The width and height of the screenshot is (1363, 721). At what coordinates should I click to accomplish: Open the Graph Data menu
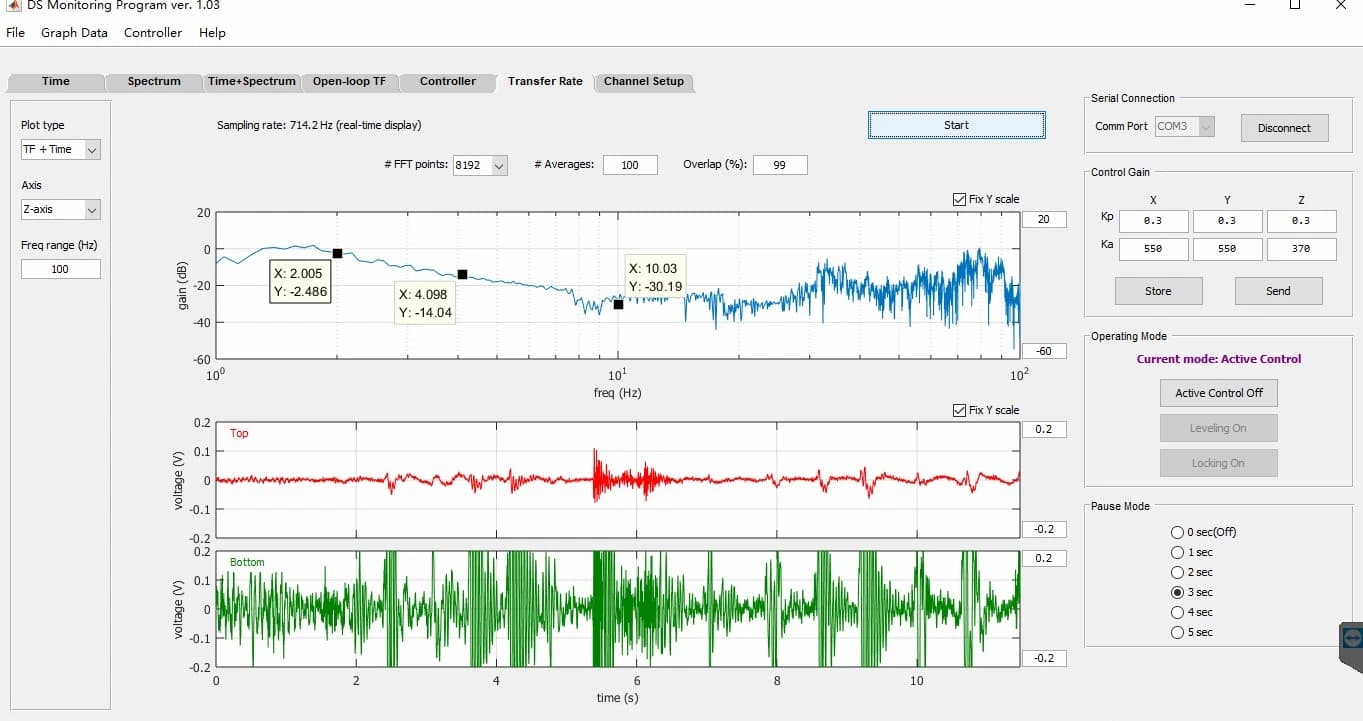pos(74,32)
